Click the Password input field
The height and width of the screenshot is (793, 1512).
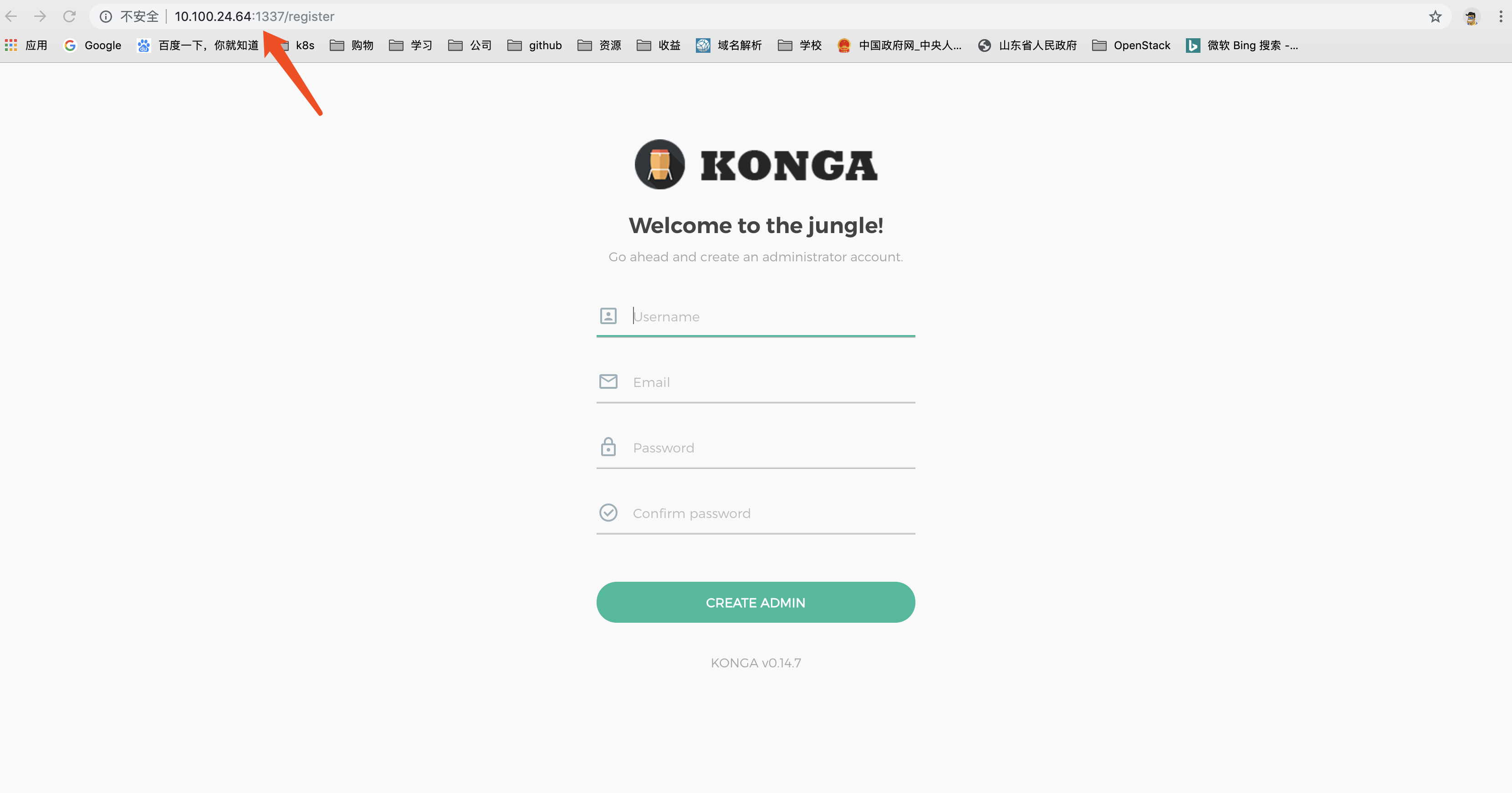tap(756, 447)
